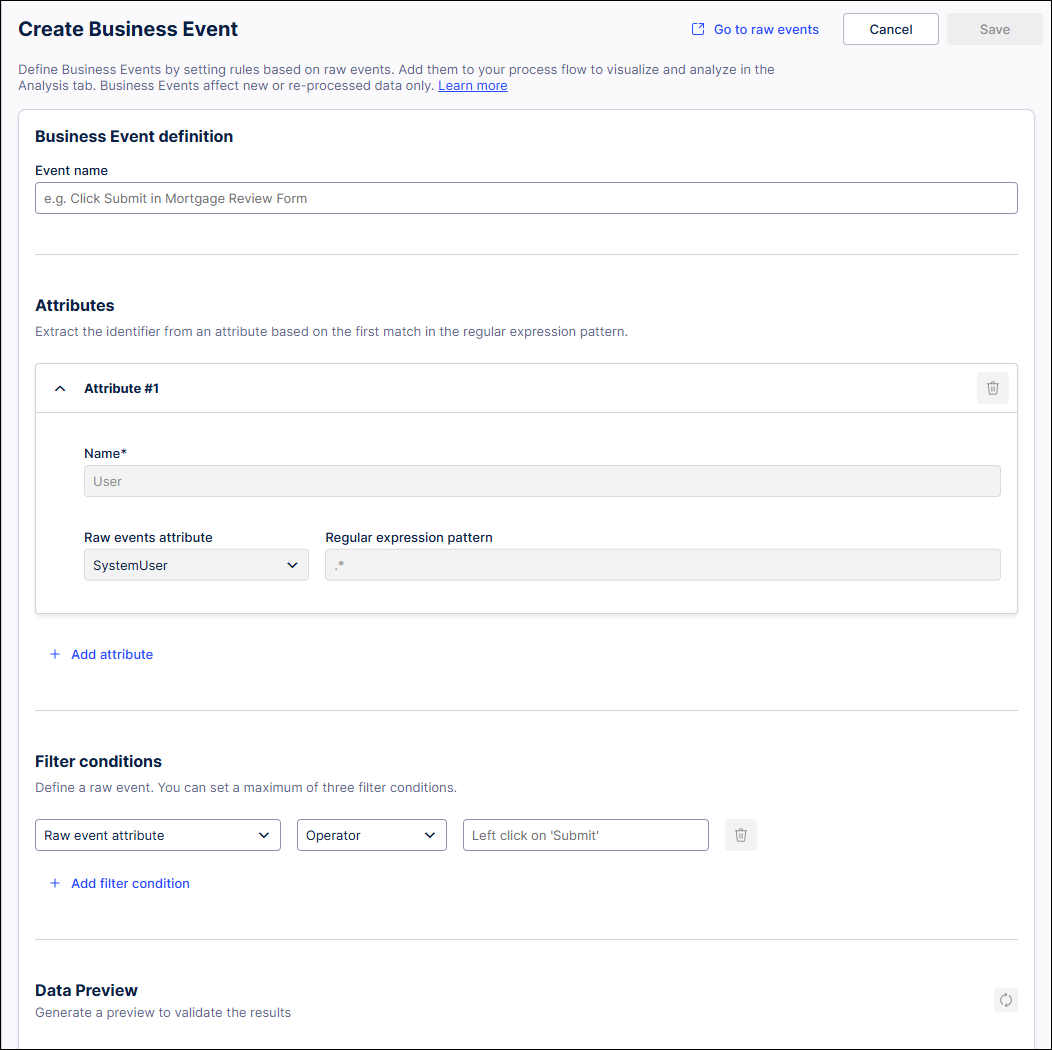Open the Learn more link
Screen dimensions: 1052x1050
(x=472, y=86)
